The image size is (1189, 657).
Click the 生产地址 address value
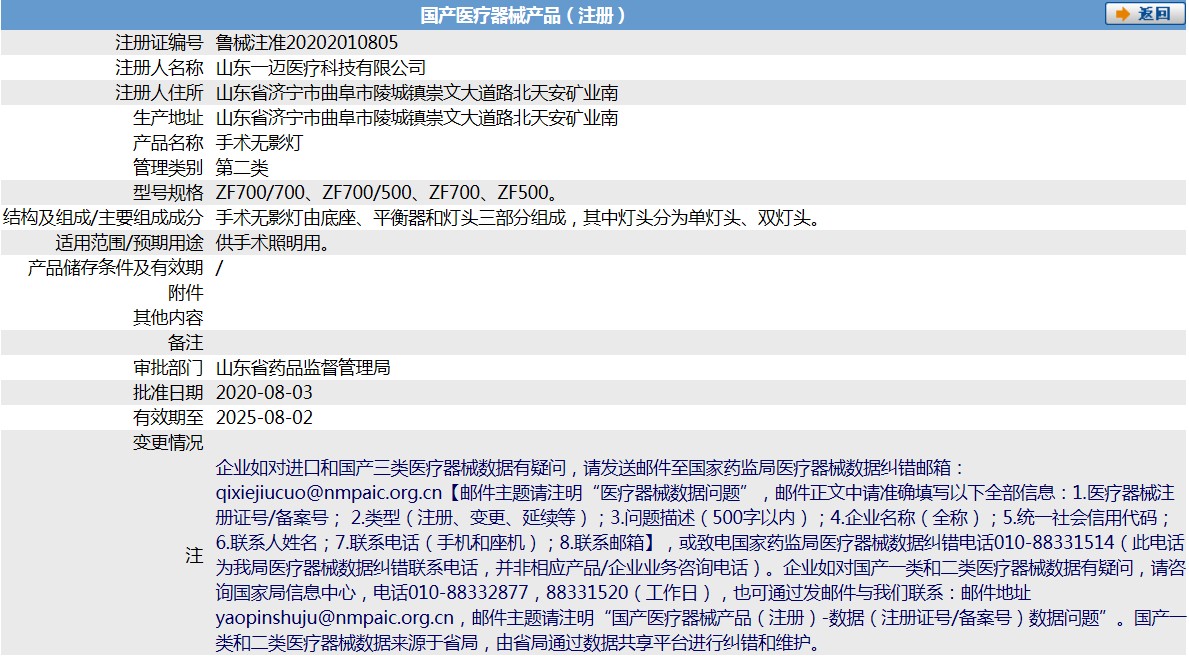click(x=417, y=118)
